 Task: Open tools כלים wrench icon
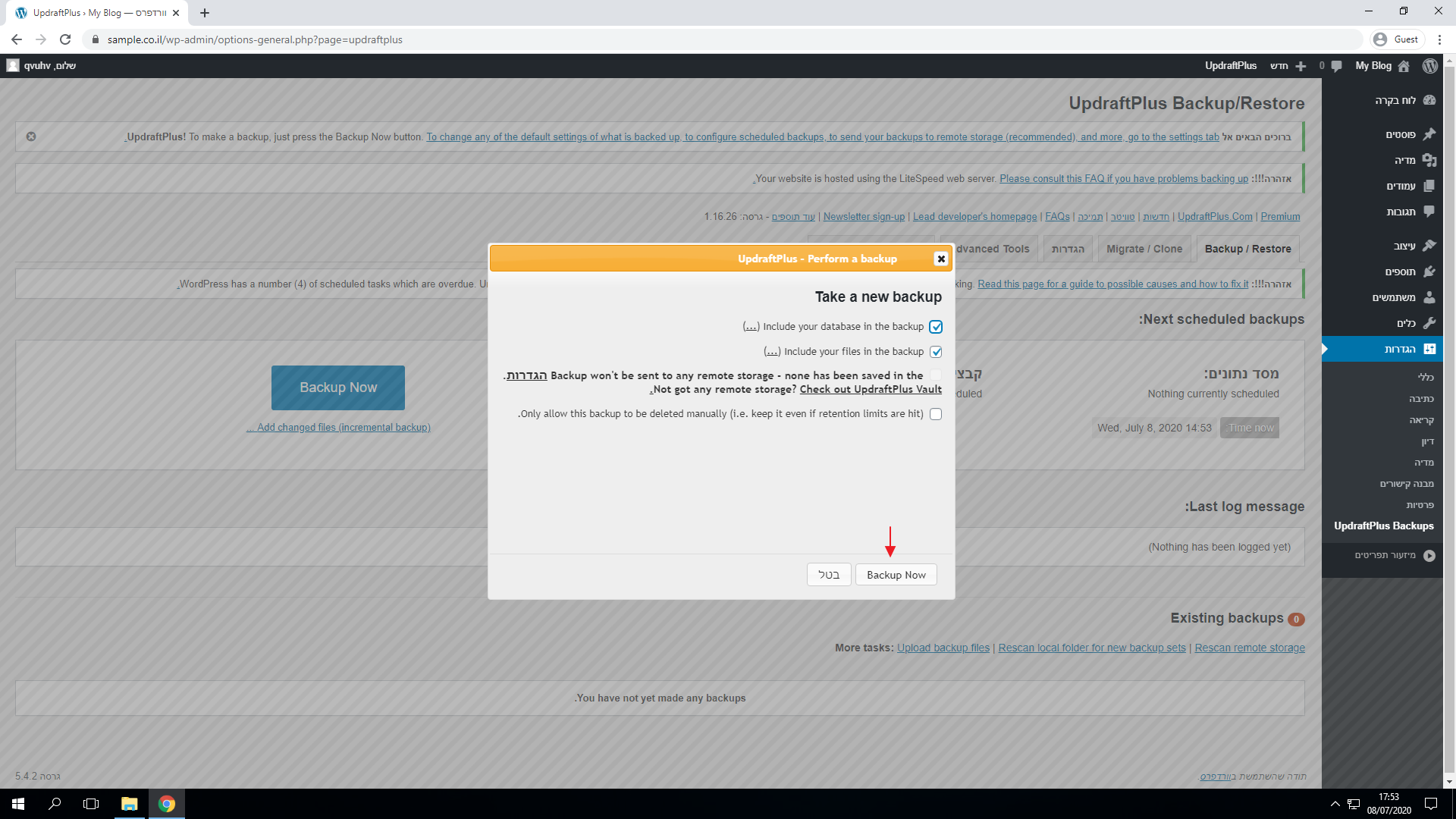[1429, 323]
